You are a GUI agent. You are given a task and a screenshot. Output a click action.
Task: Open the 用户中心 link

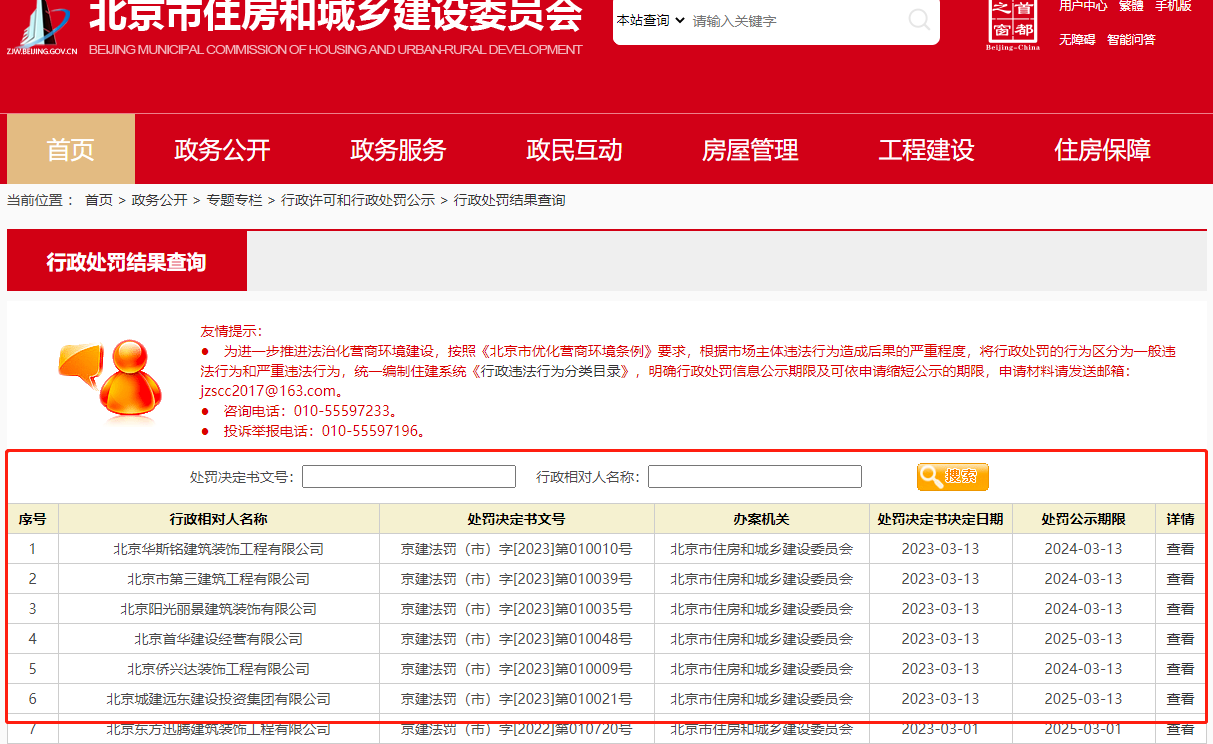click(x=1083, y=6)
